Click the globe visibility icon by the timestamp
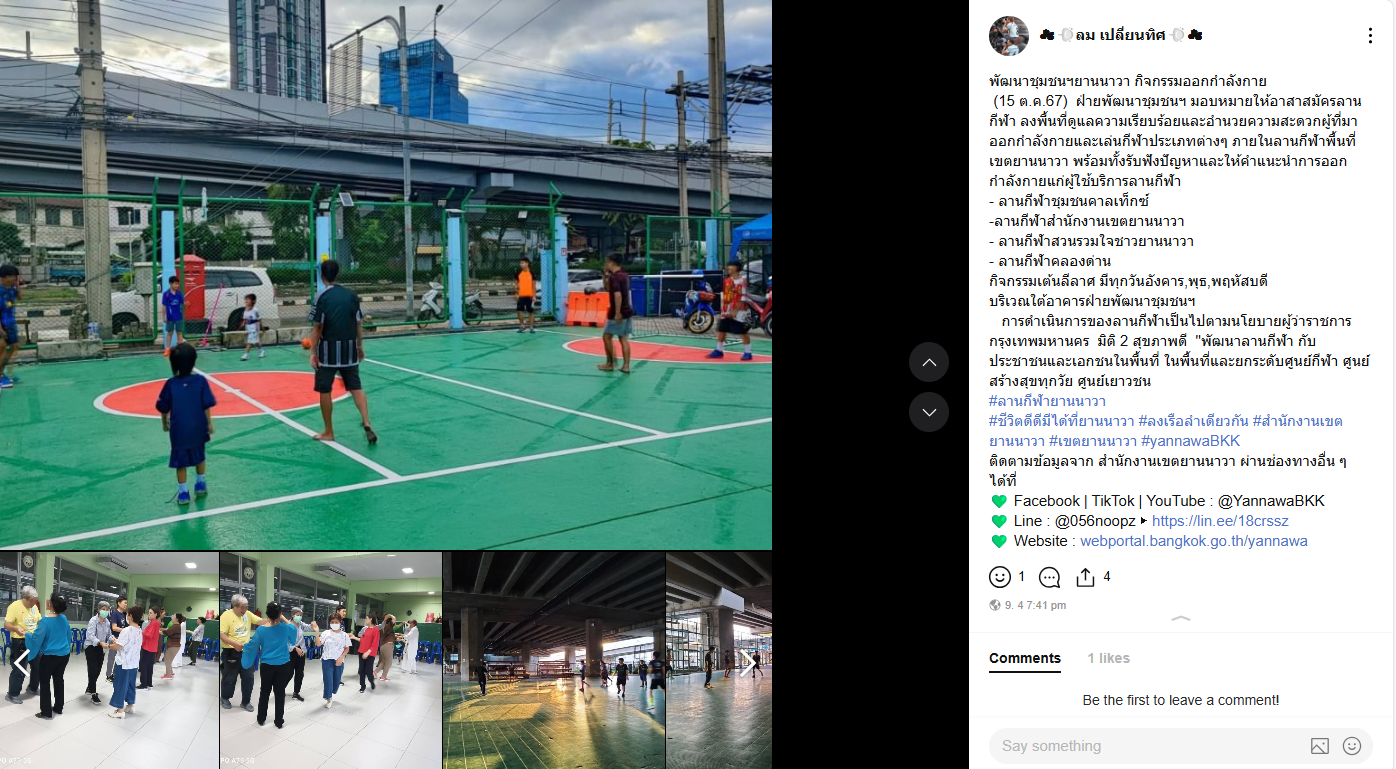The height and width of the screenshot is (769, 1396). [x=995, y=605]
